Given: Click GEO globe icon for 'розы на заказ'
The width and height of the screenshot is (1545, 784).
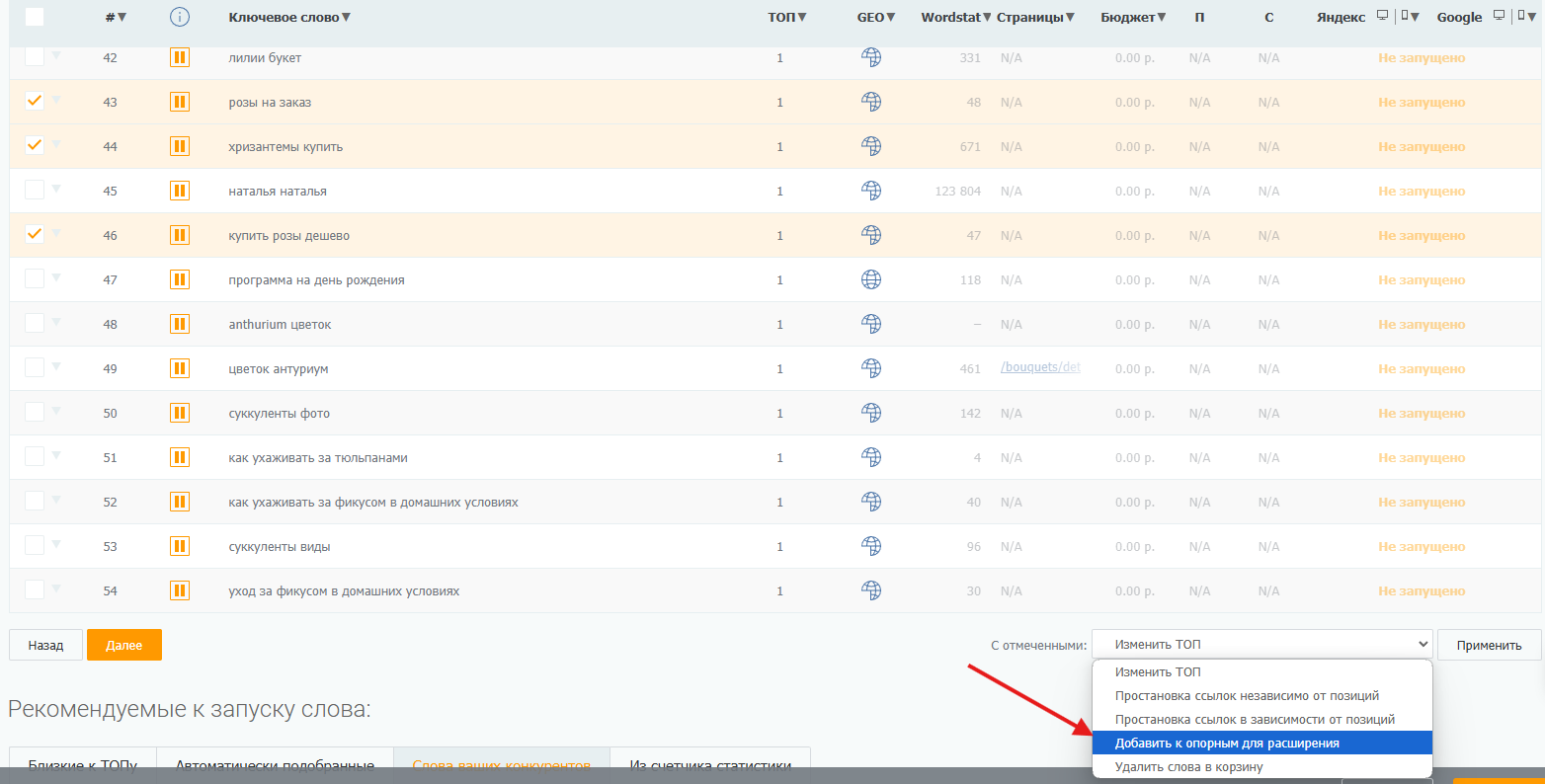Looking at the screenshot, I should coord(870,102).
